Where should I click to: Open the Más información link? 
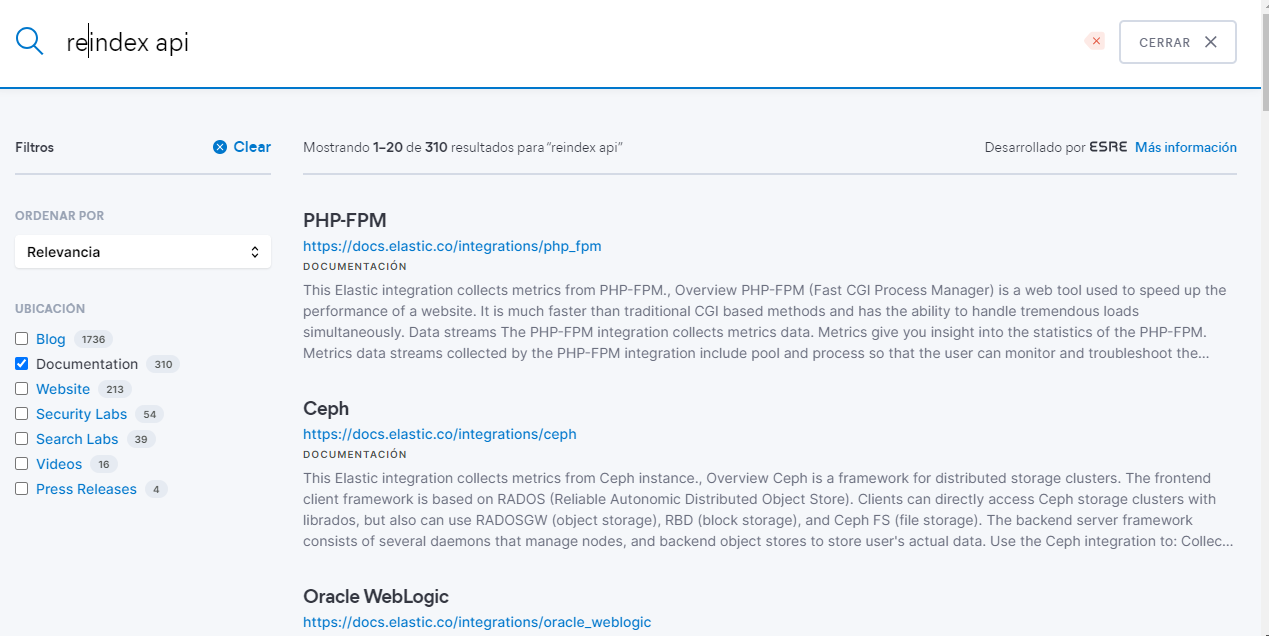[1185, 147]
